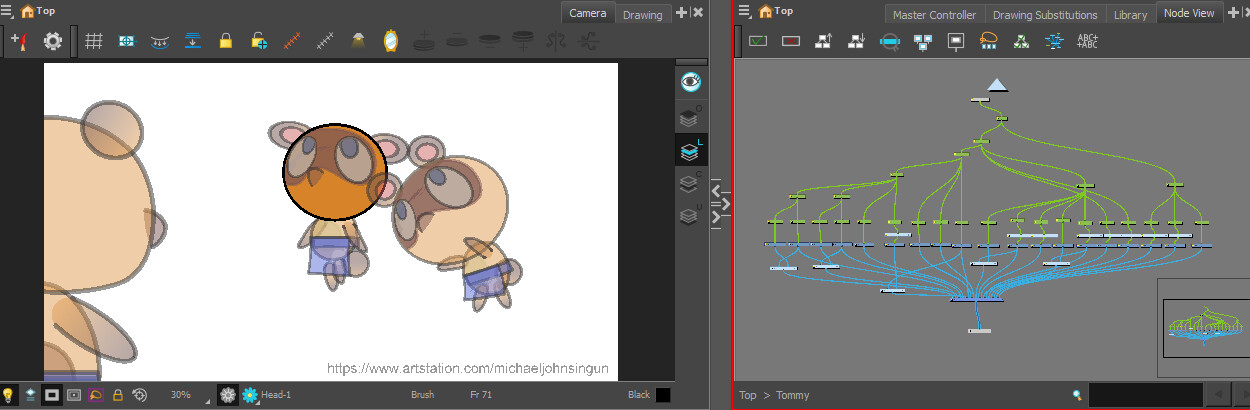The height and width of the screenshot is (410, 1250).
Task: Click the yellow Lock icon in toolbar
Action: 226,42
